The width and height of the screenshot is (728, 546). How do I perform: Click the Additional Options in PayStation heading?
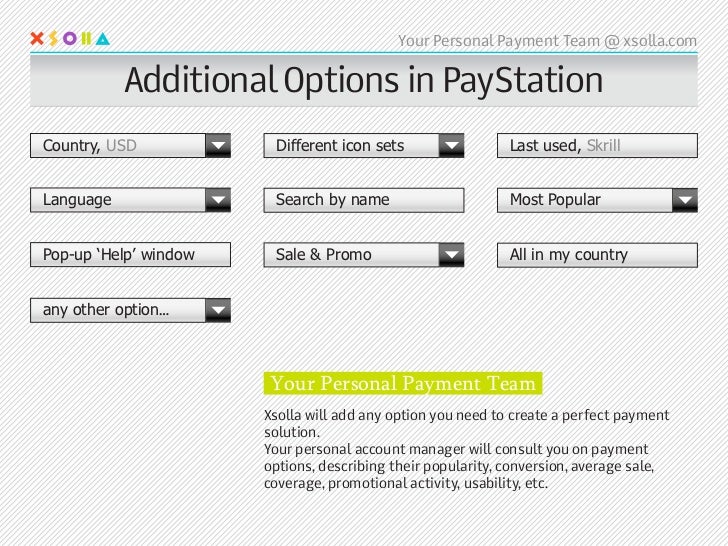[x=364, y=80]
